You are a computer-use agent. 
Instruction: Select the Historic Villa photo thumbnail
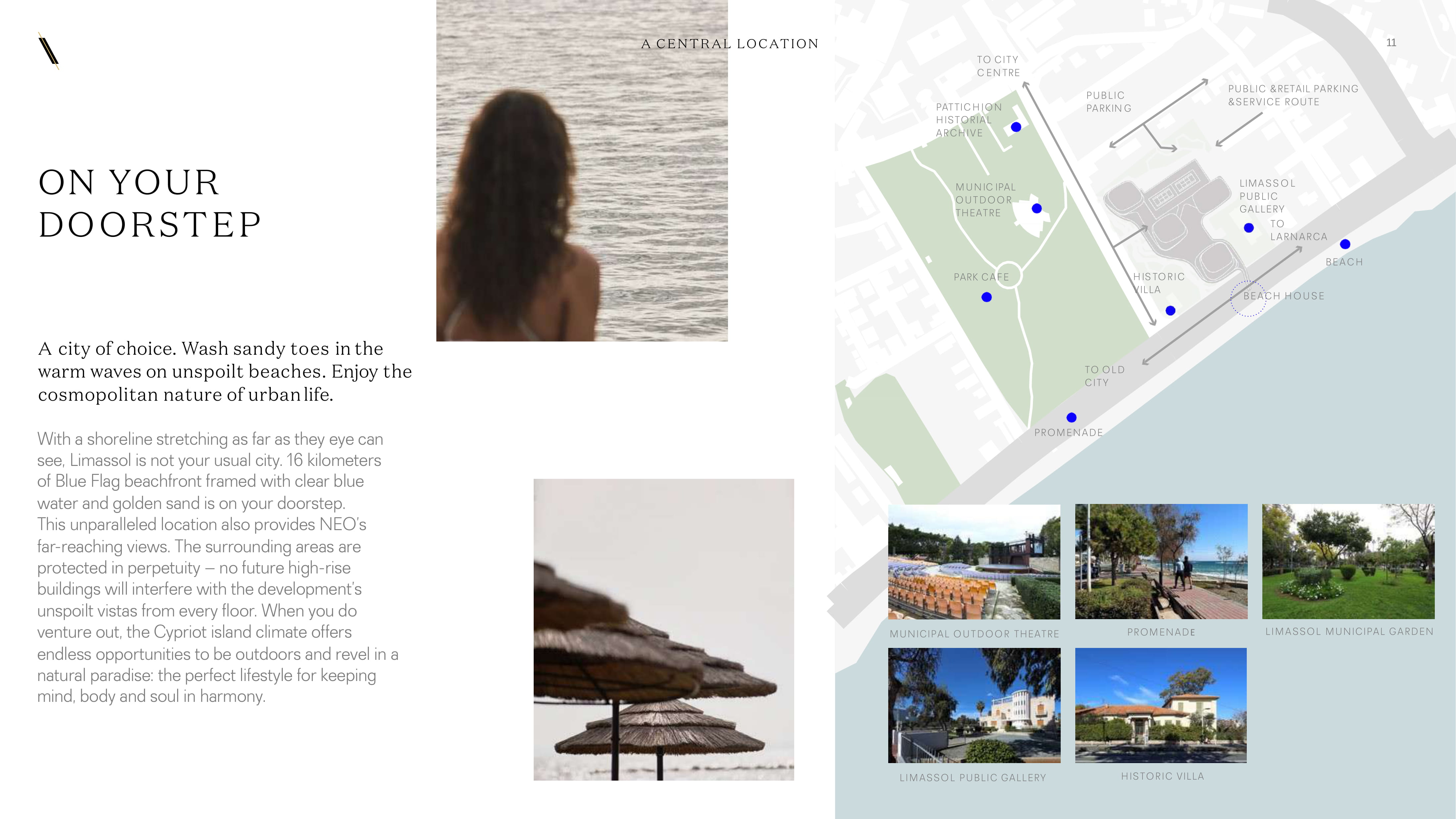(x=1161, y=705)
